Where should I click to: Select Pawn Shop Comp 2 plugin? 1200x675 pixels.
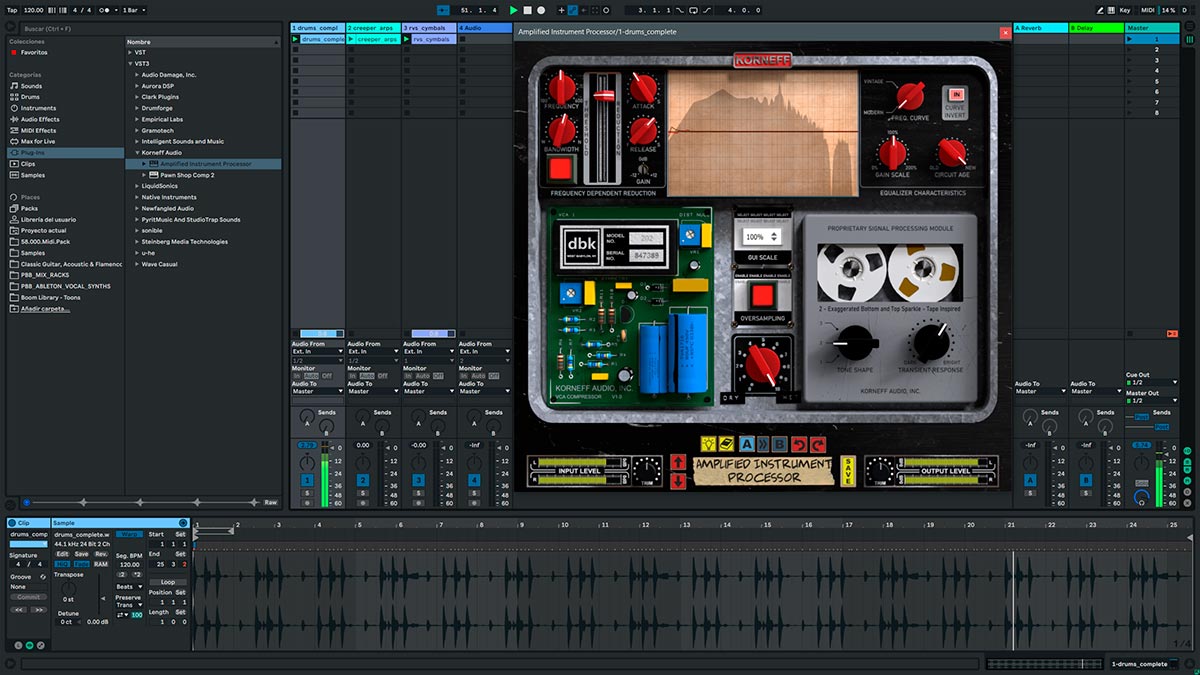(x=187, y=175)
